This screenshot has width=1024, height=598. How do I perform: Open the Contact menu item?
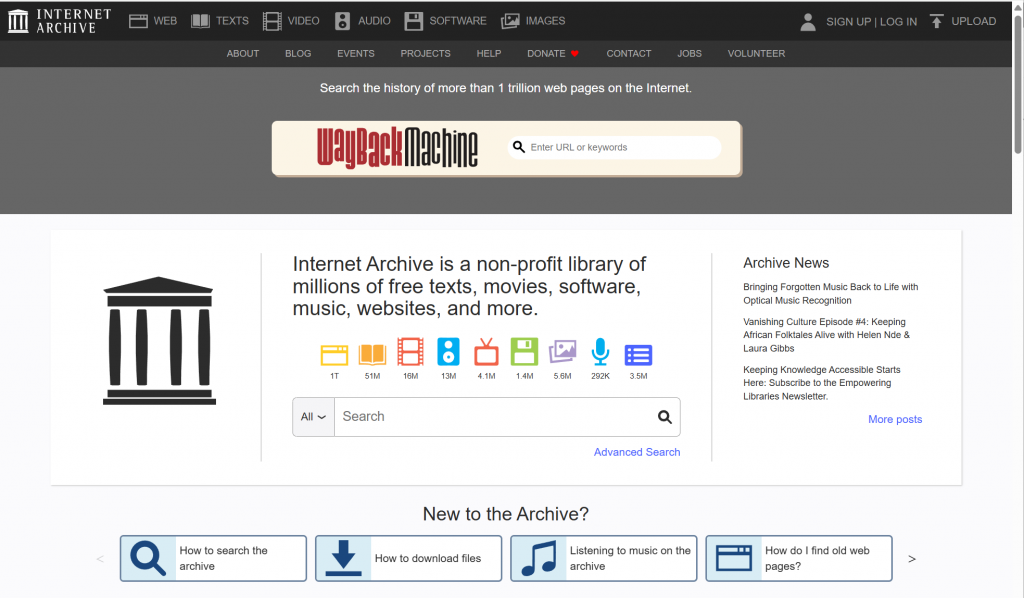(629, 54)
